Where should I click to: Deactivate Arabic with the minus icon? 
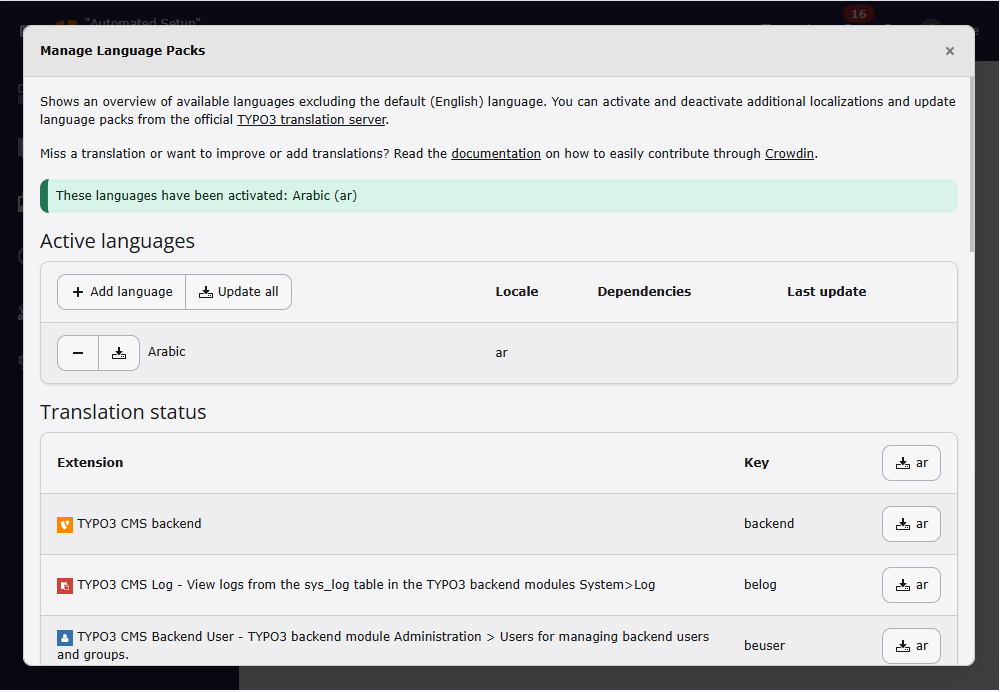(78, 353)
